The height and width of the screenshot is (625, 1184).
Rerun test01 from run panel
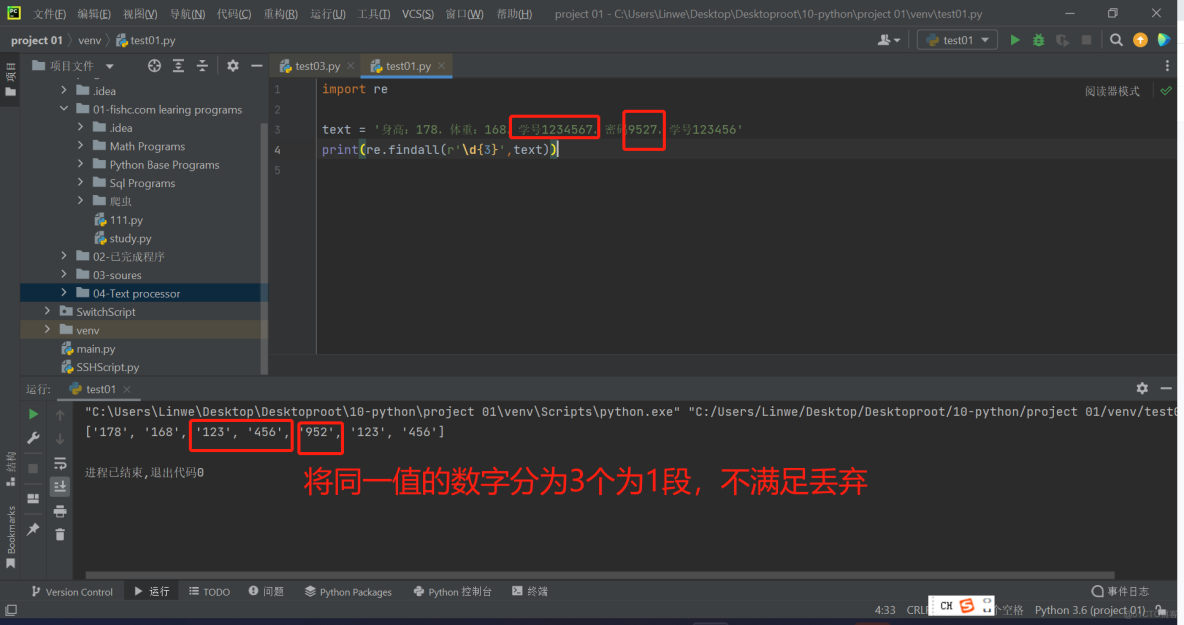click(33, 414)
